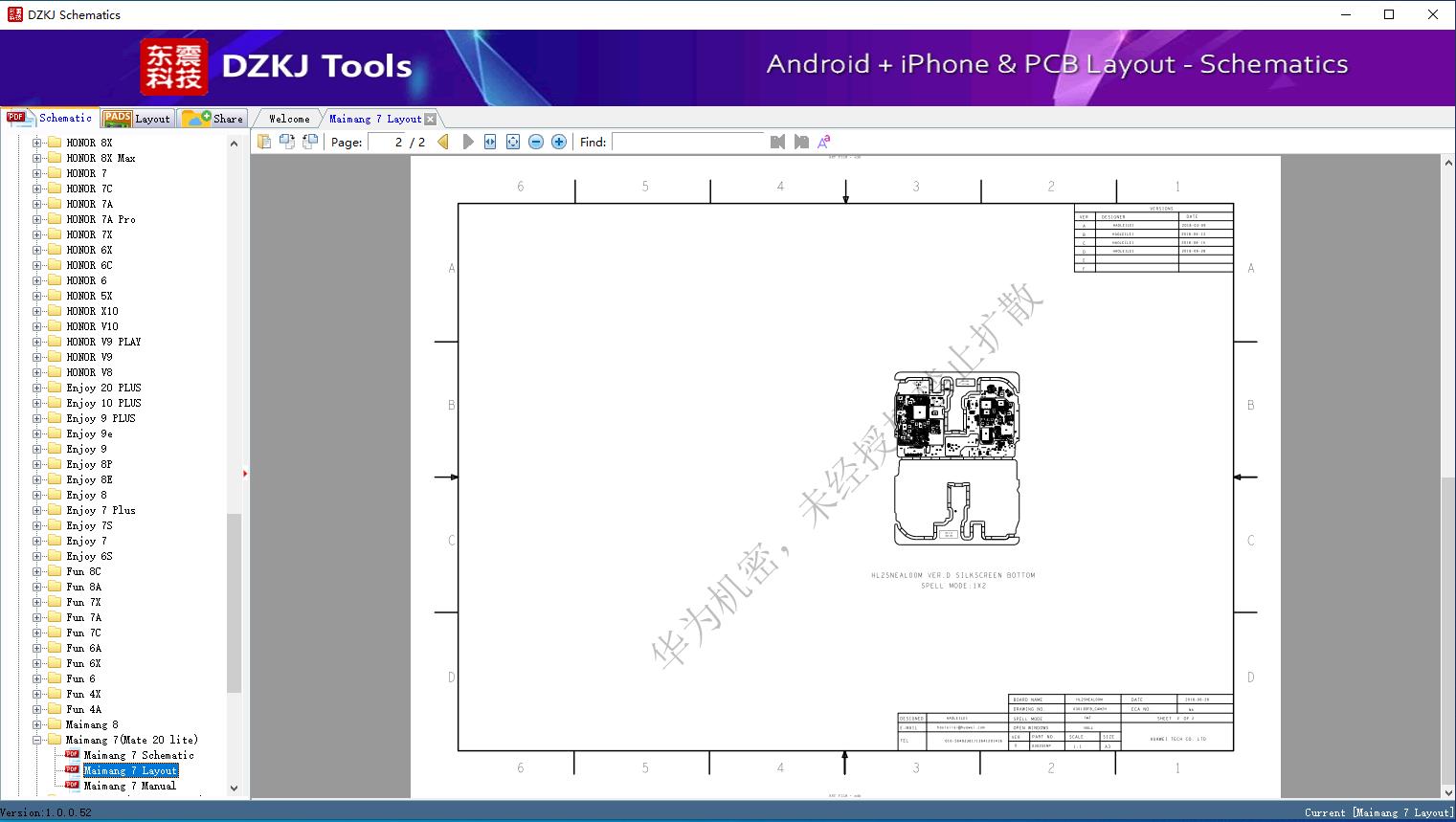
Task: Expand the HONOR 6C folder
Action: click(36, 265)
